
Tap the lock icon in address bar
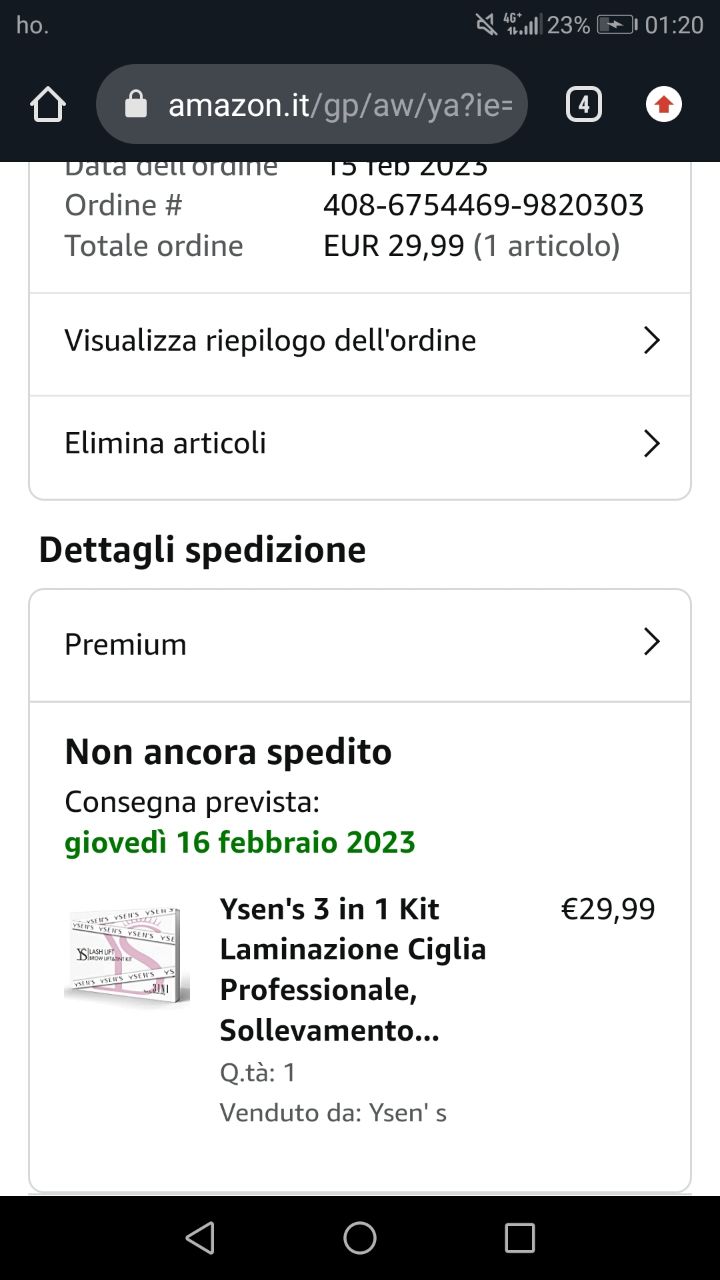click(x=136, y=105)
